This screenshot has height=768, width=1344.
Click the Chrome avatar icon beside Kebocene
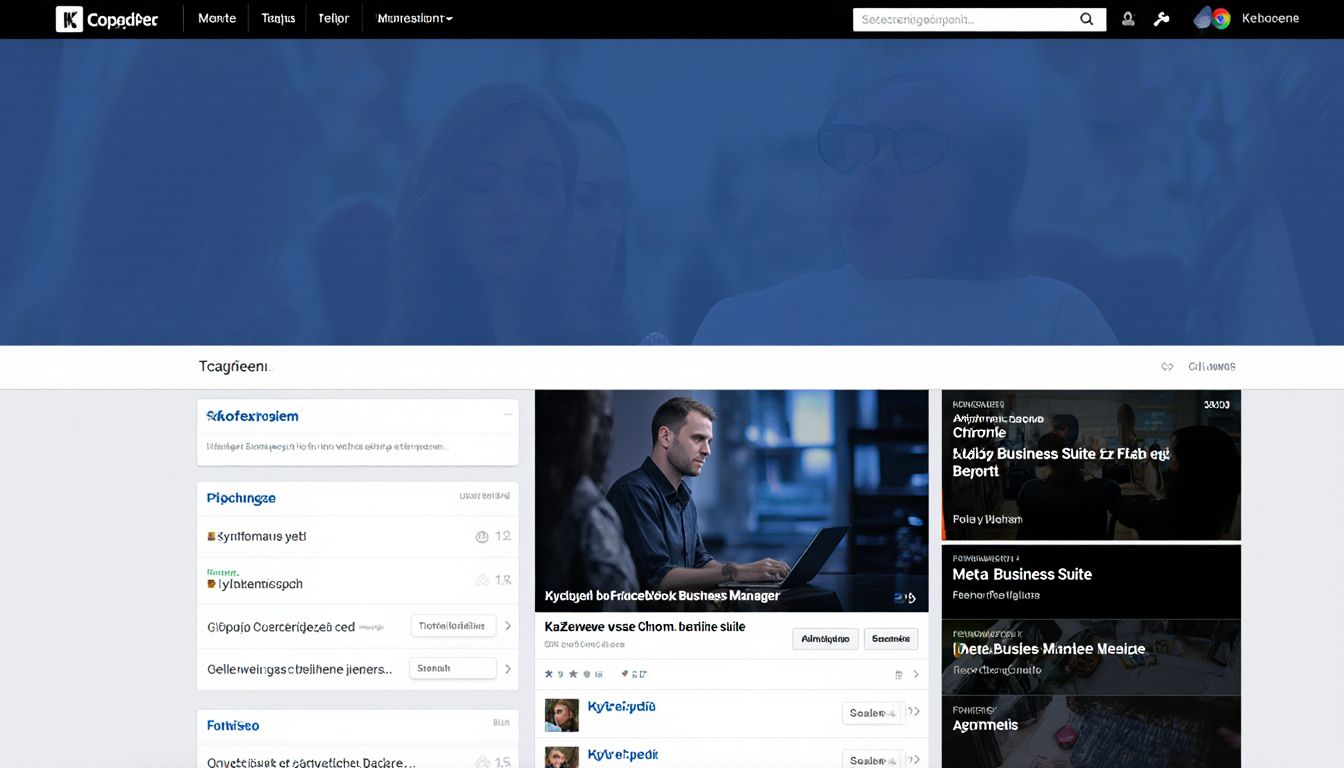tap(1212, 19)
